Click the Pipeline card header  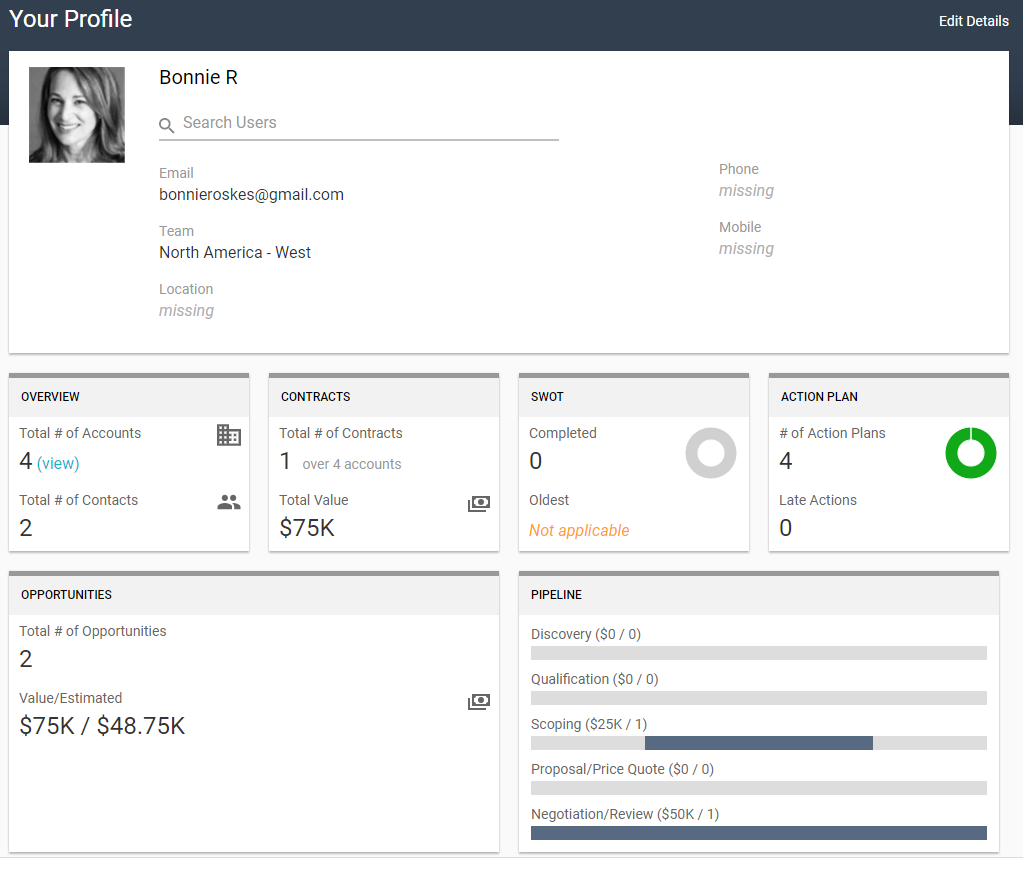click(758, 595)
